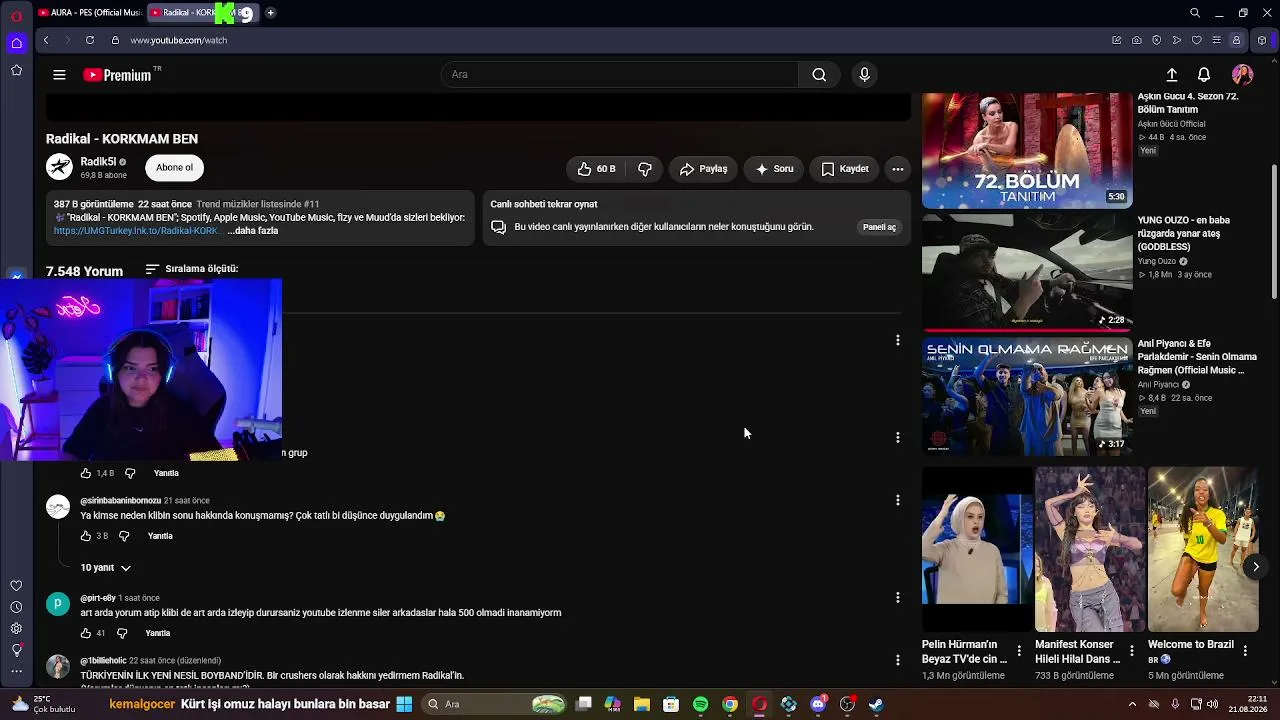Open YouTube notifications bell
This screenshot has height=720, width=1280.
1204,75
